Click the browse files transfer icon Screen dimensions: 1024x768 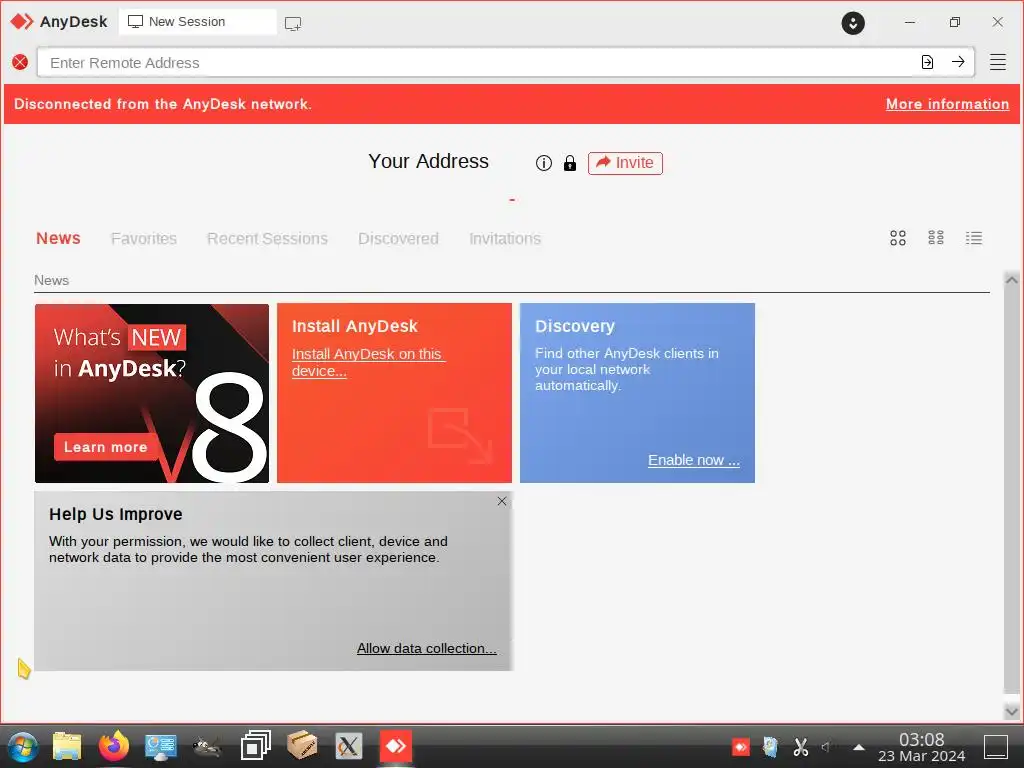click(x=927, y=62)
